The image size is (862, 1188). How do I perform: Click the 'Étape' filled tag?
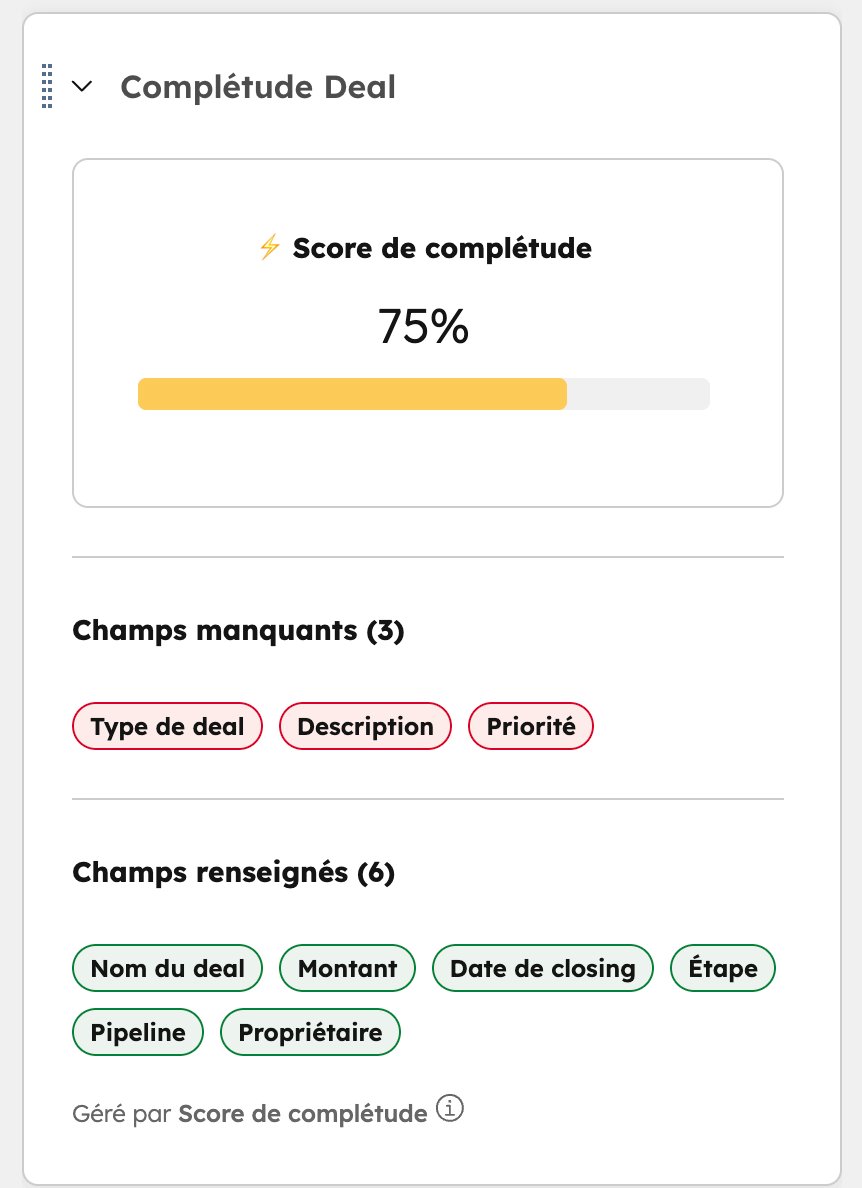[723, 968]
